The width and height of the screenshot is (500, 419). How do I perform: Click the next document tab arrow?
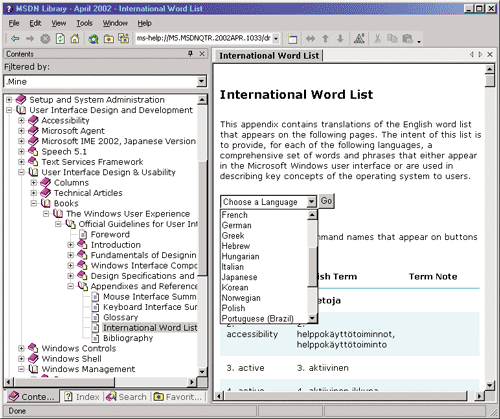(480, 54)
